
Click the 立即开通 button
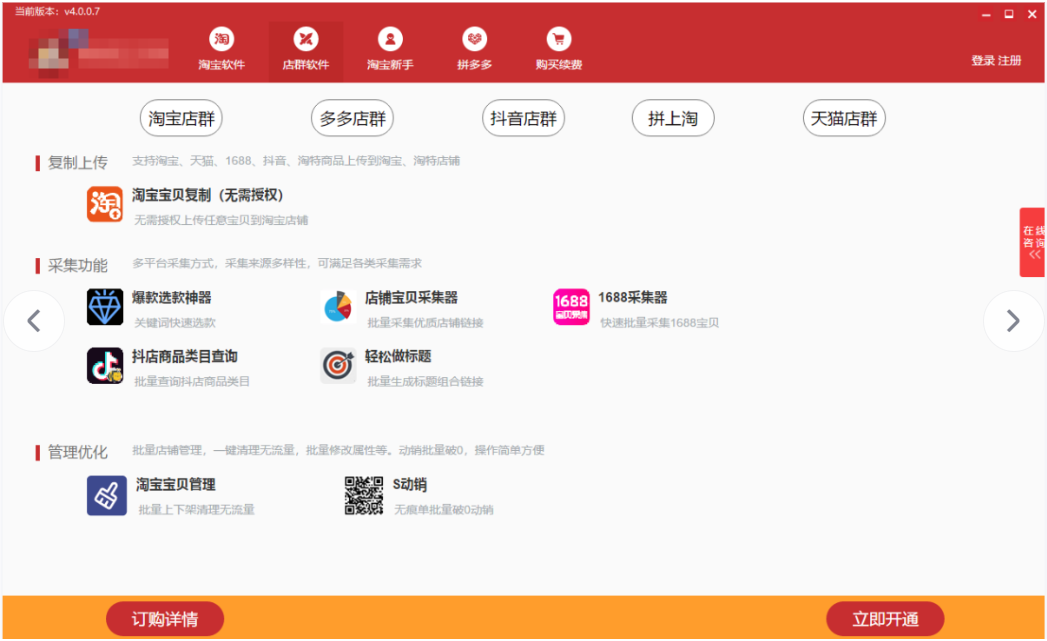point(885,619)
